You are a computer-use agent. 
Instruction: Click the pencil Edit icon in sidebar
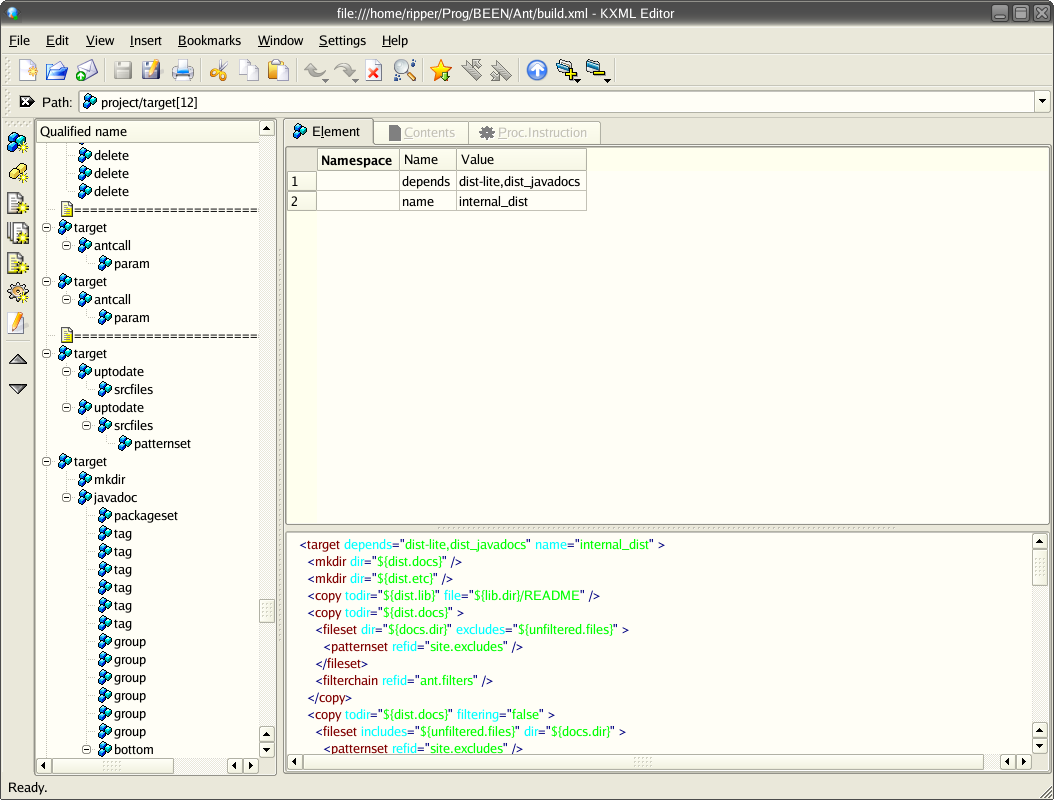[x=17, y=323]
